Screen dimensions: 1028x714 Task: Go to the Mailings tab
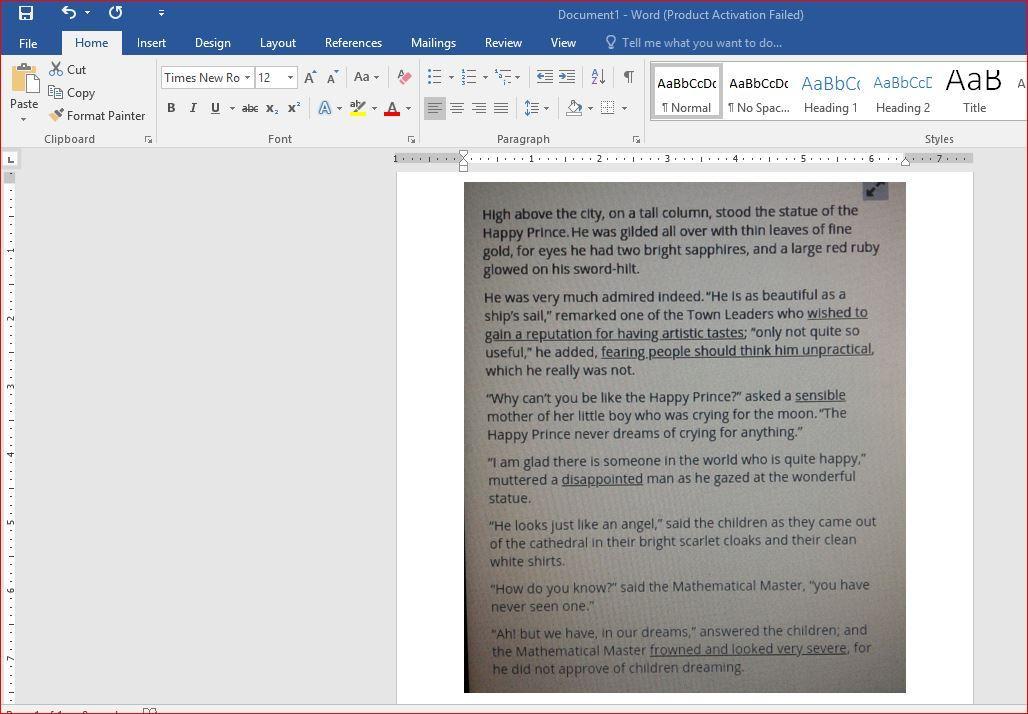433,43
